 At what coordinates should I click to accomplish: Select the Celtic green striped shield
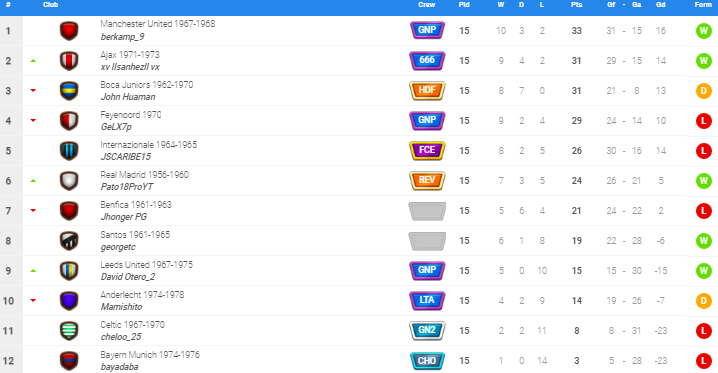69,330
